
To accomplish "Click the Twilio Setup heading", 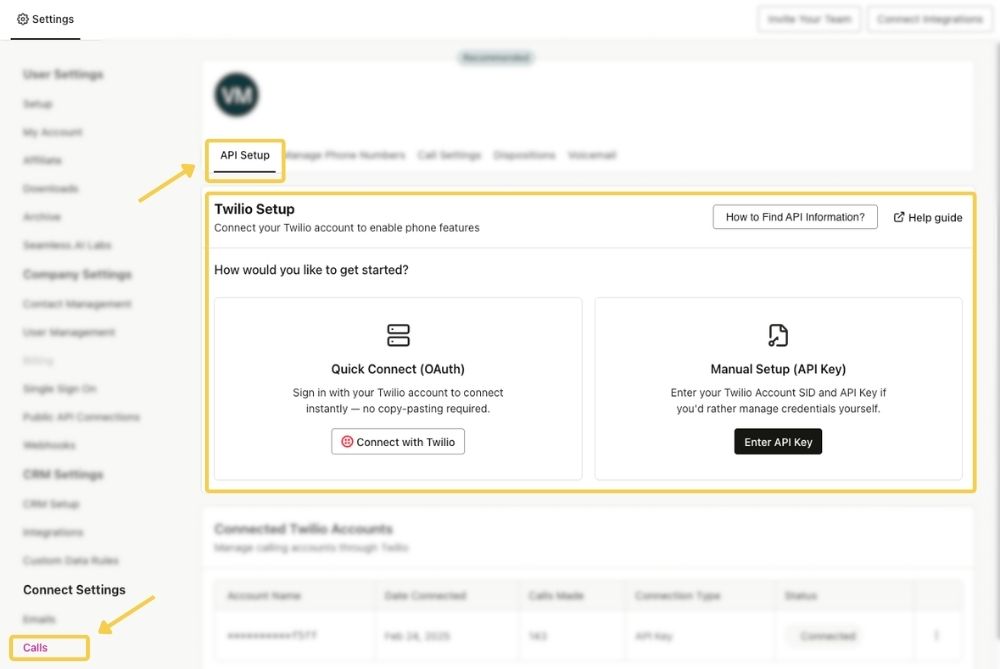I will (x=254, y=209).
